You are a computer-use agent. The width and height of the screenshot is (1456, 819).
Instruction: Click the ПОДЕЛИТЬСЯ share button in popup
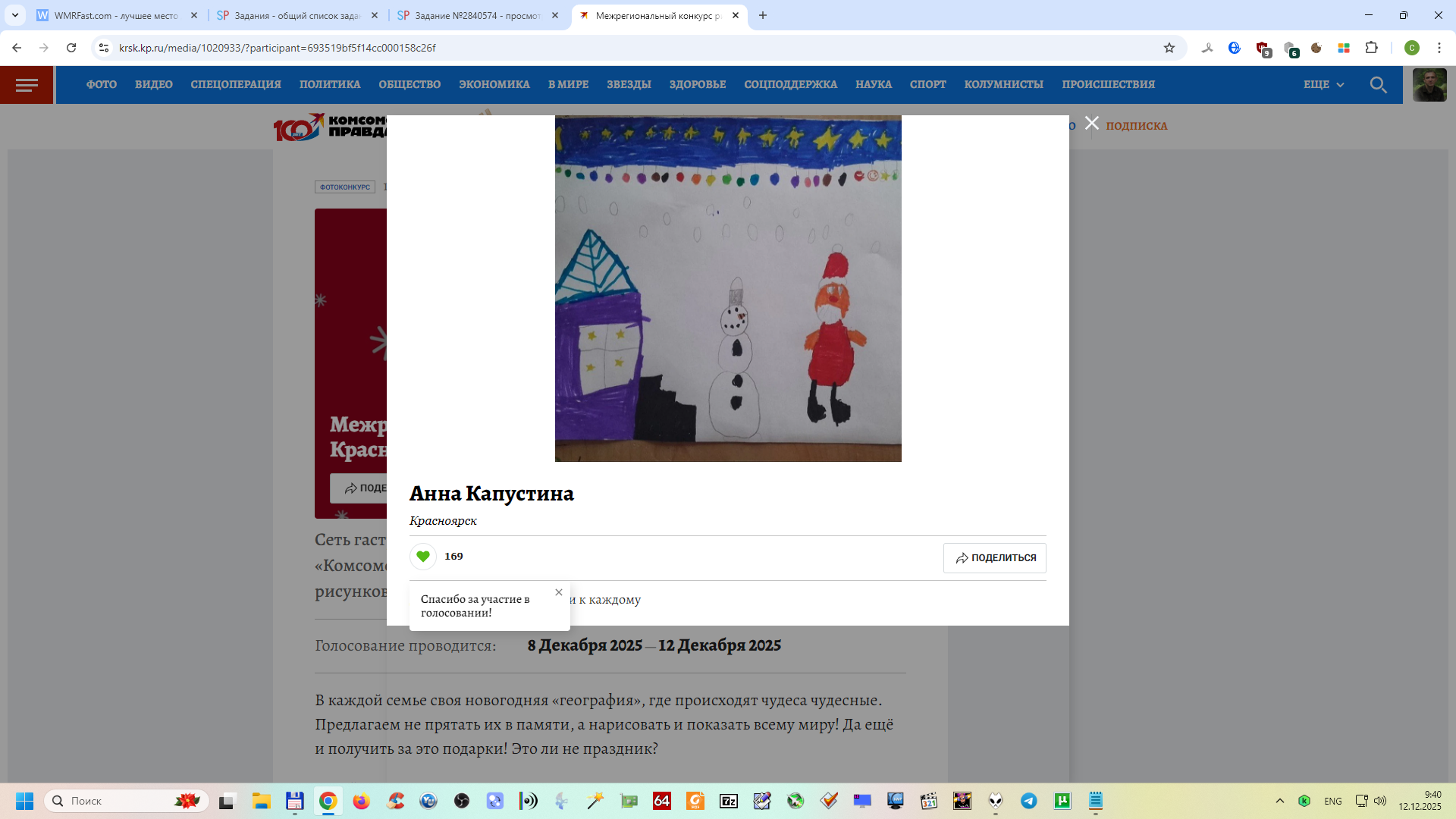(994, 558)
